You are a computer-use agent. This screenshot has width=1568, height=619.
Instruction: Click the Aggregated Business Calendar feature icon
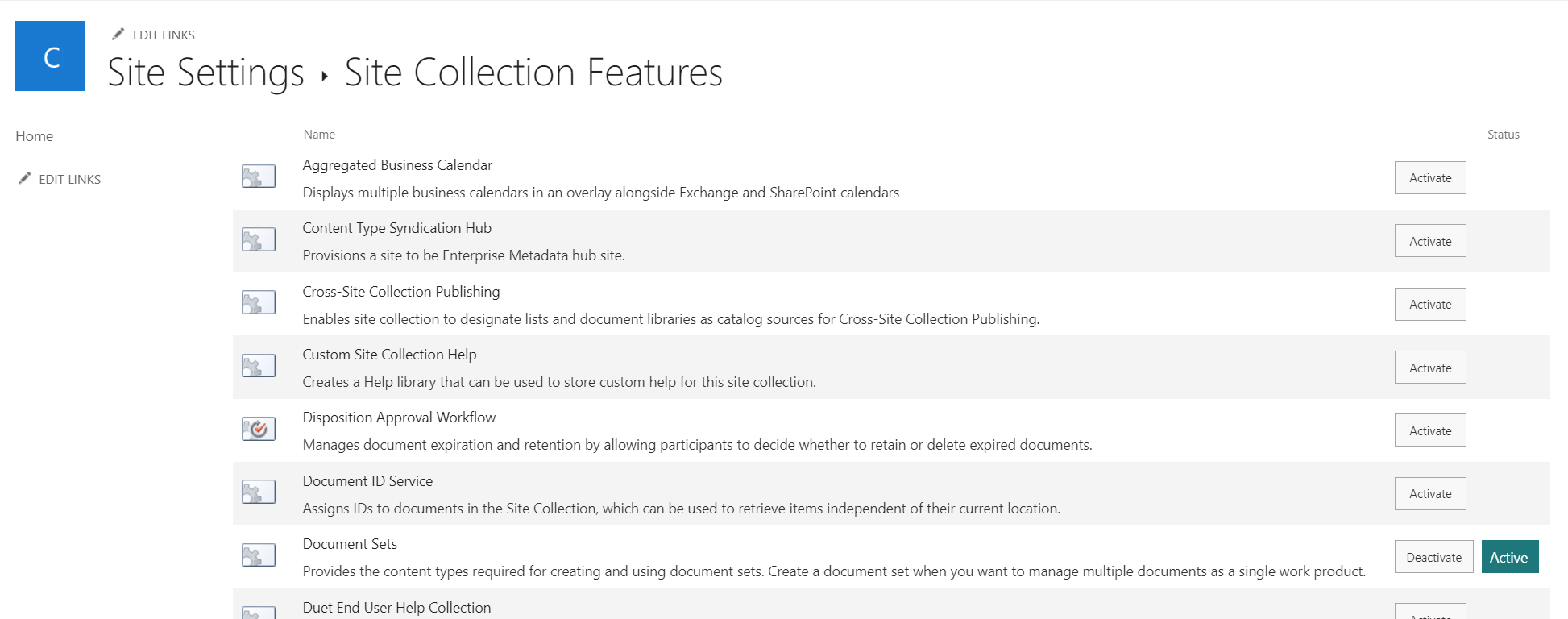pyautogui.click(x=257, y=176)
